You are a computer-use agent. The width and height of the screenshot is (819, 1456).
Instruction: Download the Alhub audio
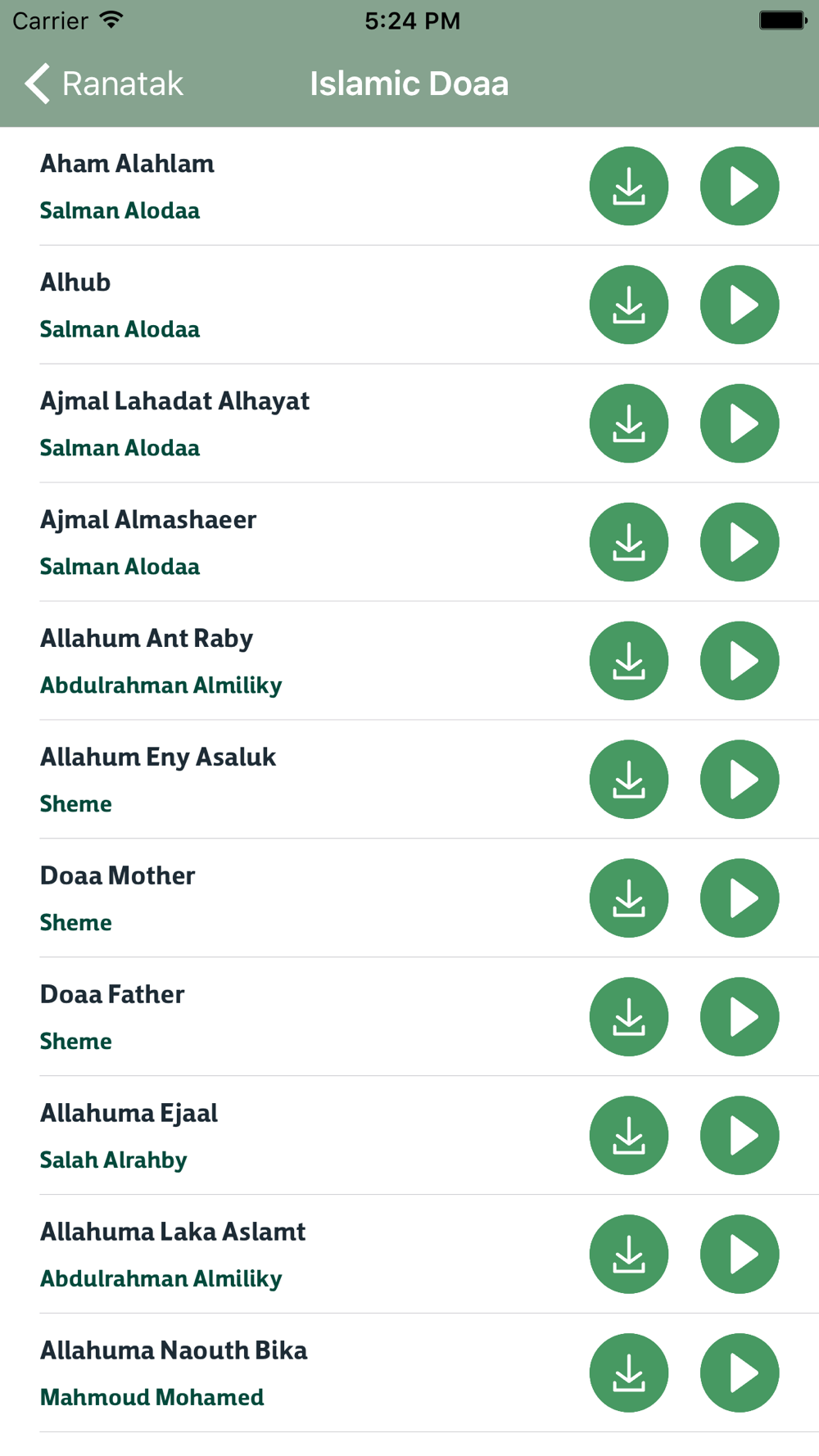629,305
